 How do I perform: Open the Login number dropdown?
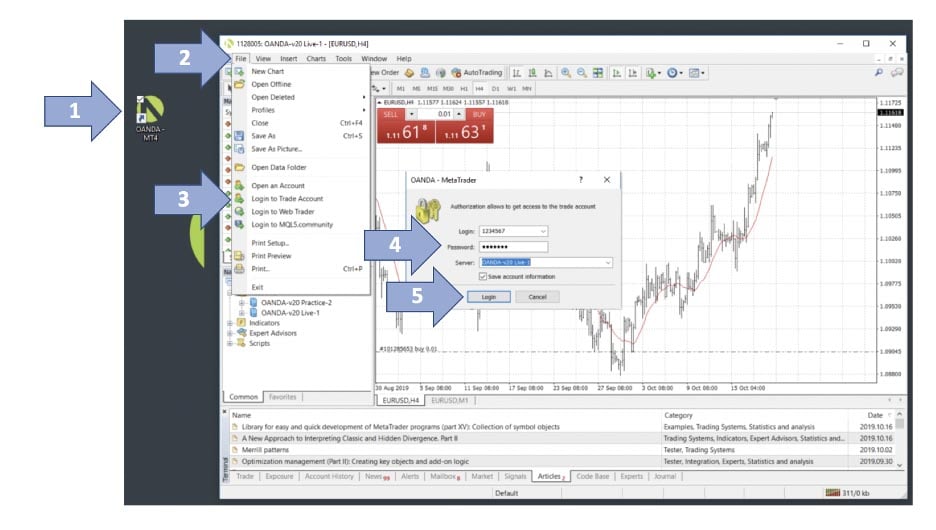pyautogui.click(x=543, y=231)
